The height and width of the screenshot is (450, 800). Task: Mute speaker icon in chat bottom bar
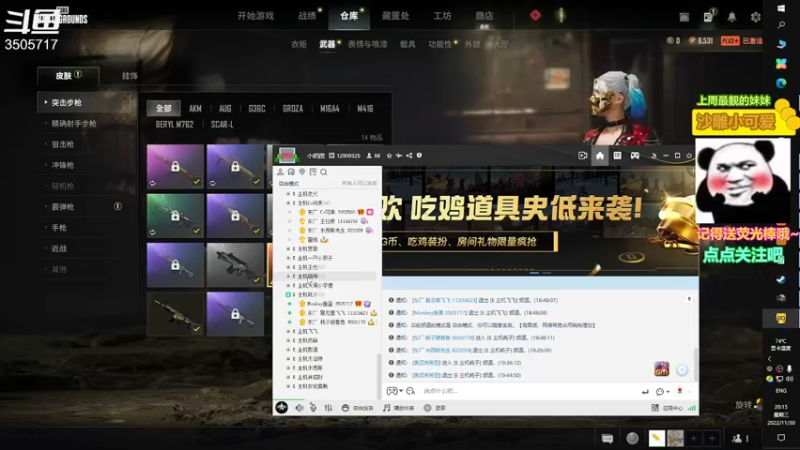299,408
